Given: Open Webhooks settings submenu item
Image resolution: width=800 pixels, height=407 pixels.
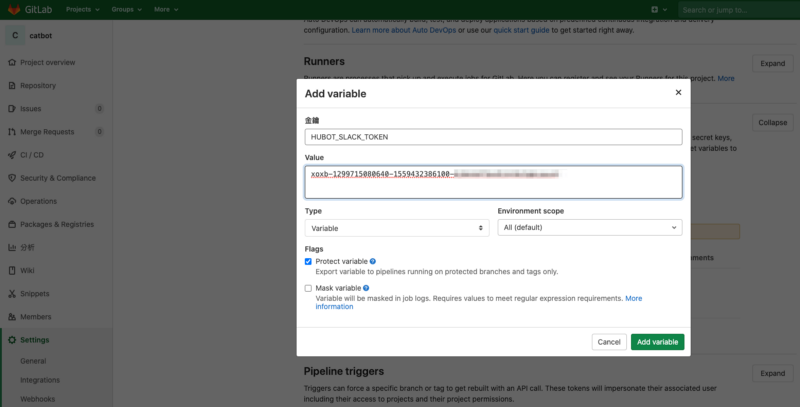Looking at the screenshot, I should pos(37,399).
